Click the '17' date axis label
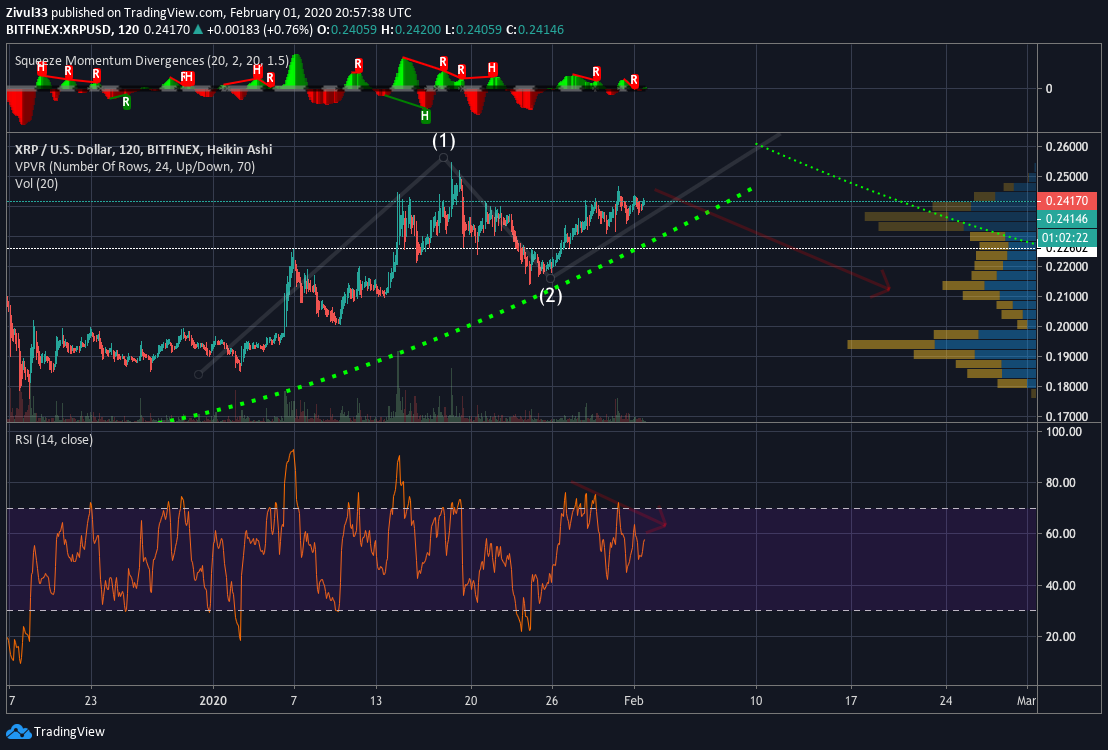Screen dimensions: 1108x750 pos(851,701)
